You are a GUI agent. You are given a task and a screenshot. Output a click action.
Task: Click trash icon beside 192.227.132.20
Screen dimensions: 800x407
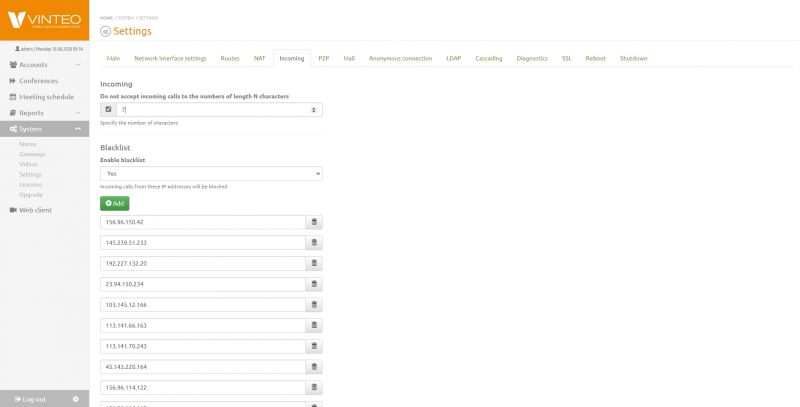[314, 263]
